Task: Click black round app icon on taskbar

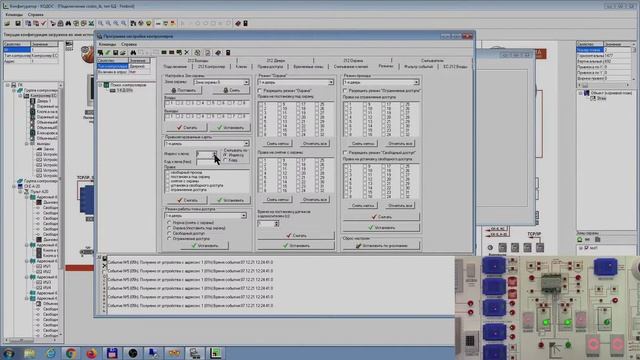Action: [133, 353]
